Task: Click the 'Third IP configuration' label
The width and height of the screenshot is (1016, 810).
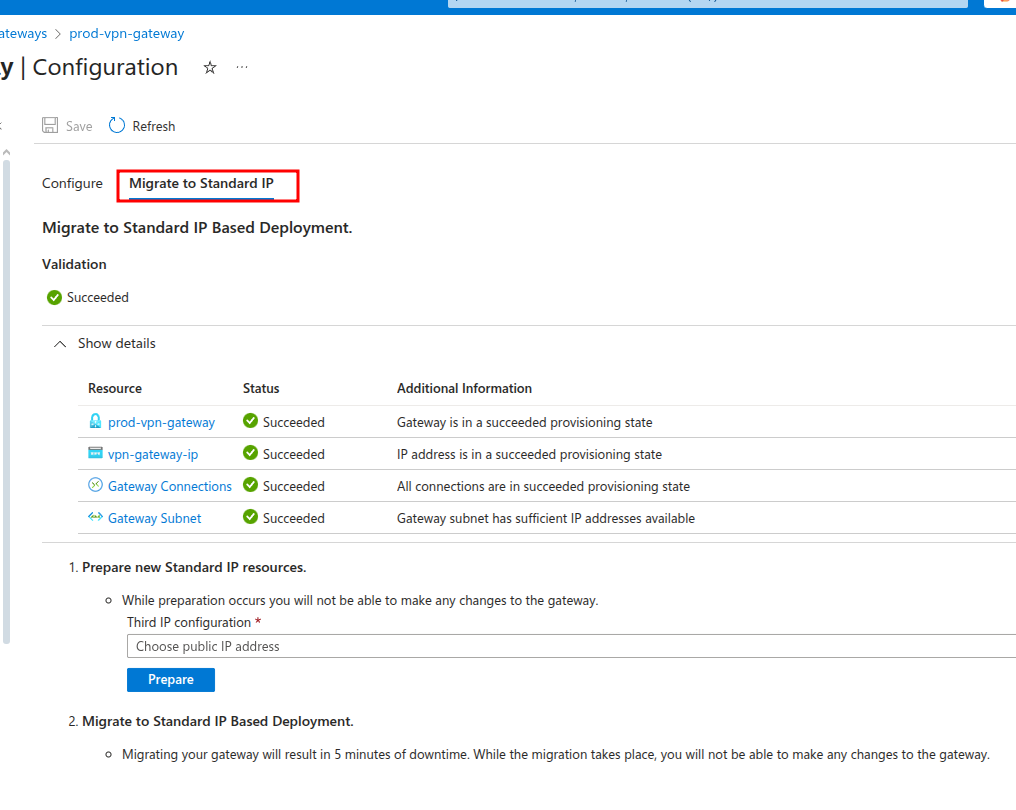Action: [189, 623]
